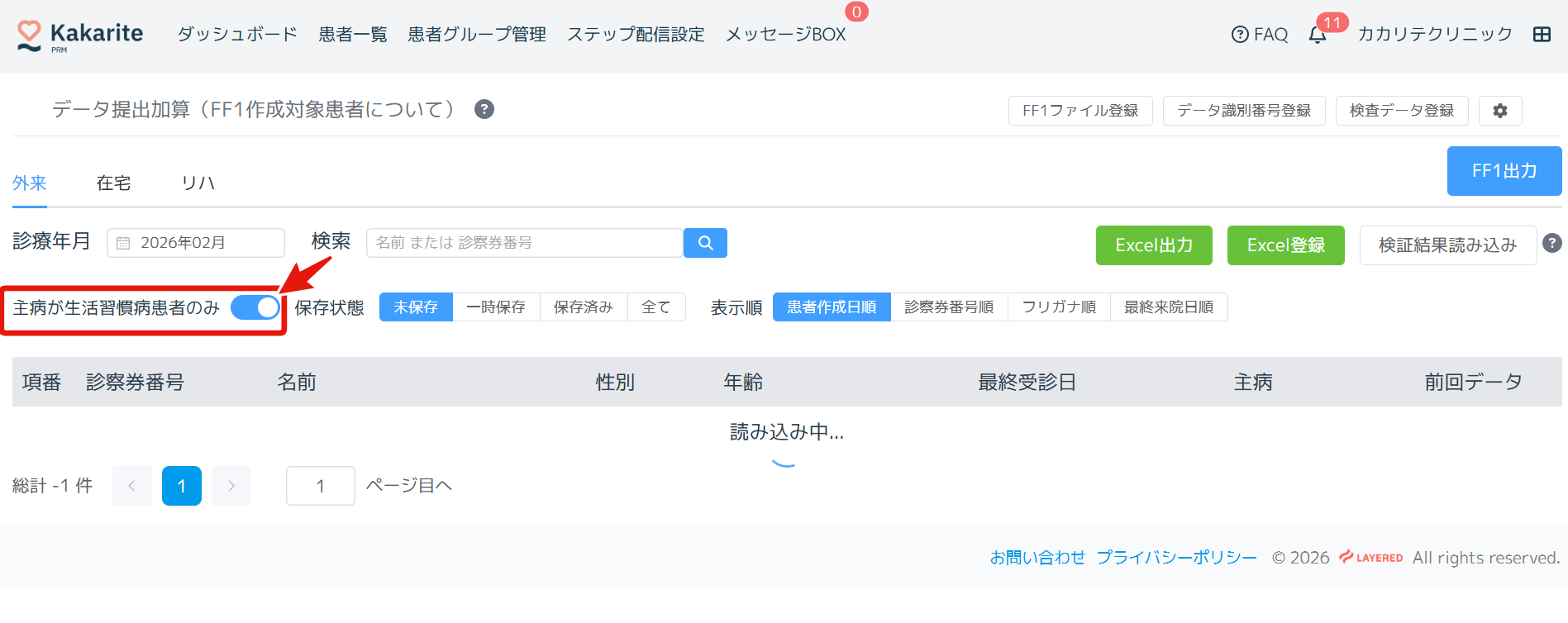Image resolution: width=1568 pixels, height=623 pixels.
Task: Toggle 主病が生活習慣病患者のみ switch
Action: coord(255,307)
